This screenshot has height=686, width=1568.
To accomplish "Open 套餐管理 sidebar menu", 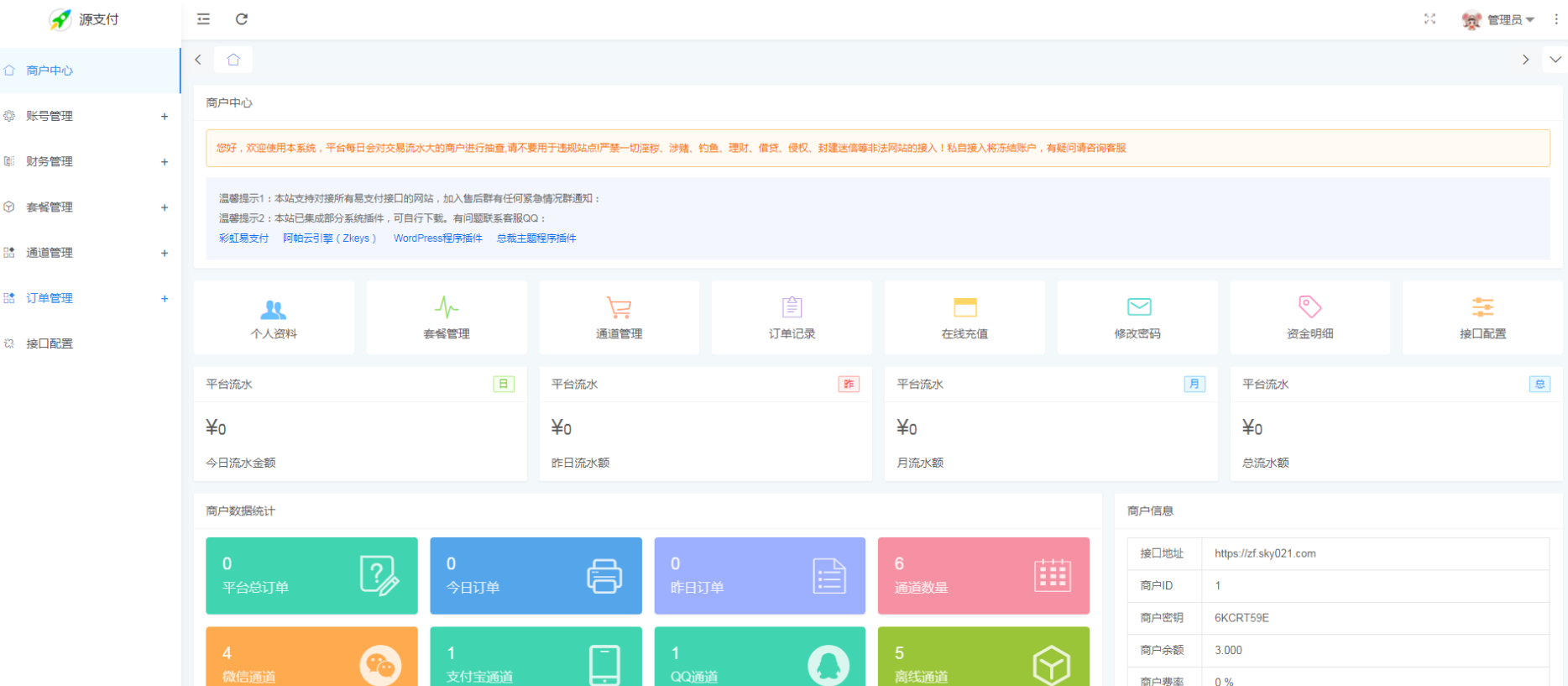I will (90, 207).
